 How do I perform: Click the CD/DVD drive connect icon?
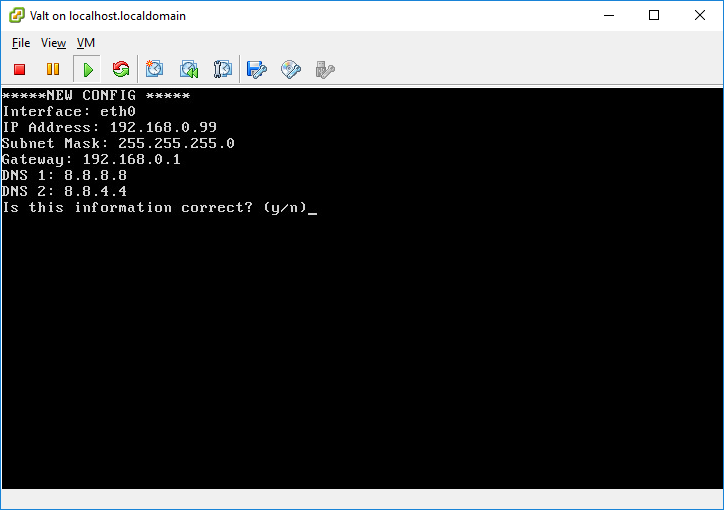pos(291,70)
